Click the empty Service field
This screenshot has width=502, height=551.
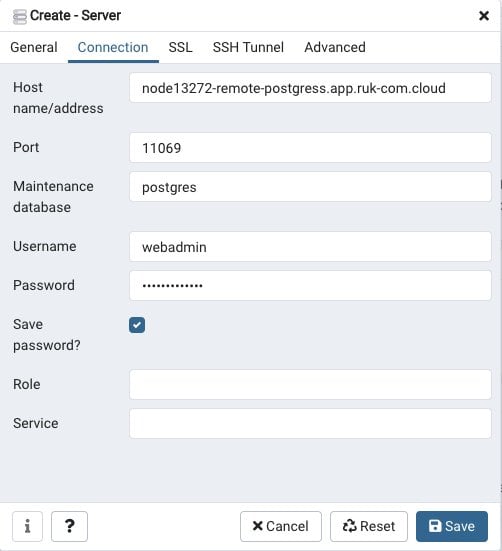(x=310, y=423)
